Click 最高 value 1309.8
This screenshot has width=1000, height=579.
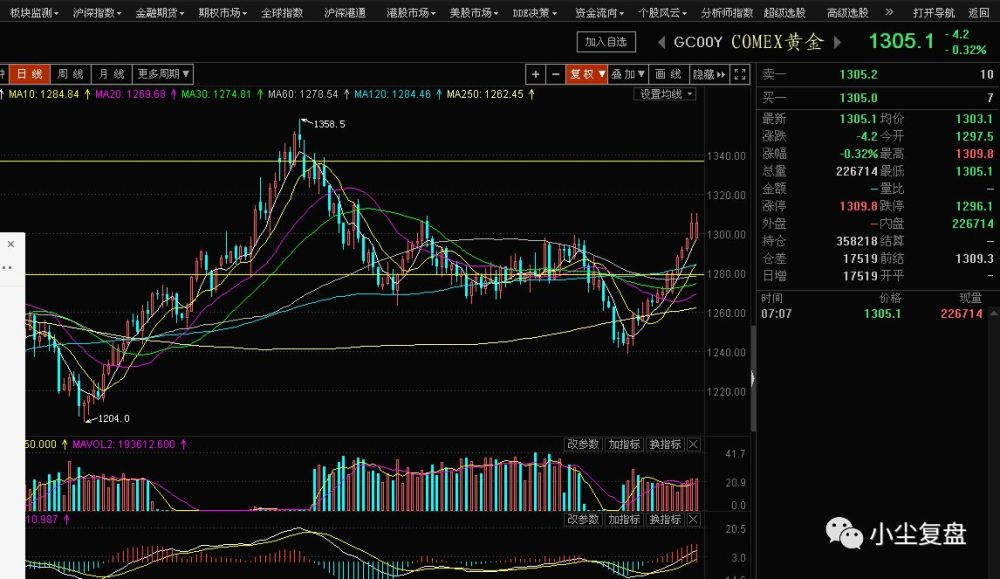[974, 154]
